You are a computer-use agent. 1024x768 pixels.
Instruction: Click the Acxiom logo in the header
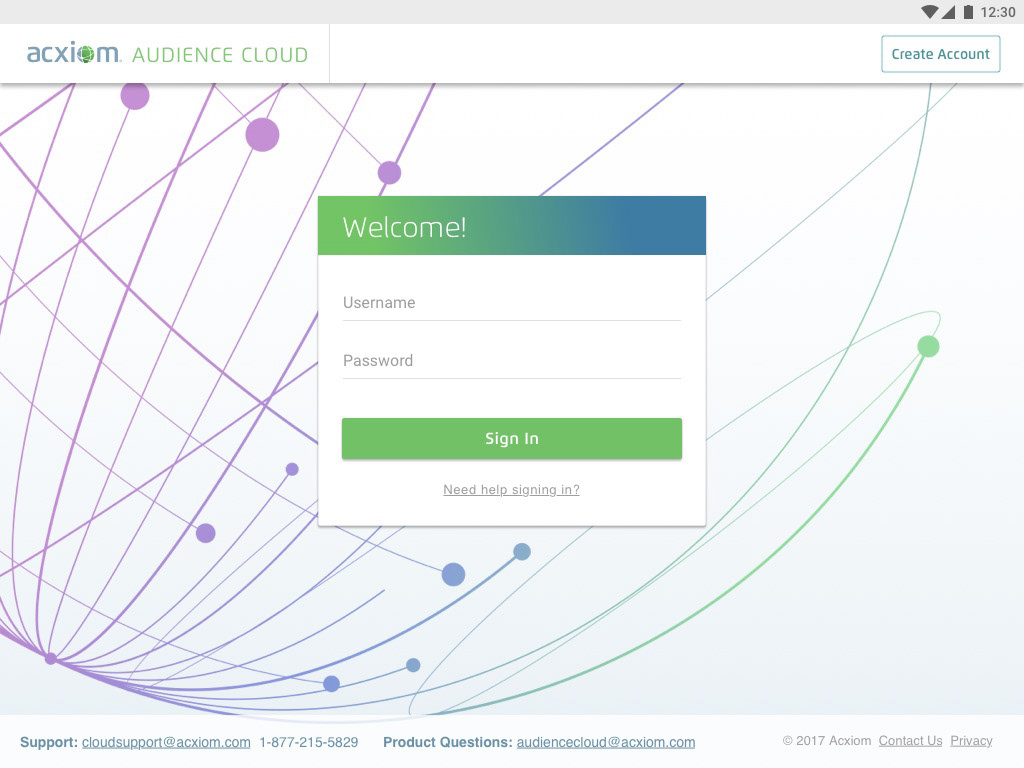click(x=74, y=54)
